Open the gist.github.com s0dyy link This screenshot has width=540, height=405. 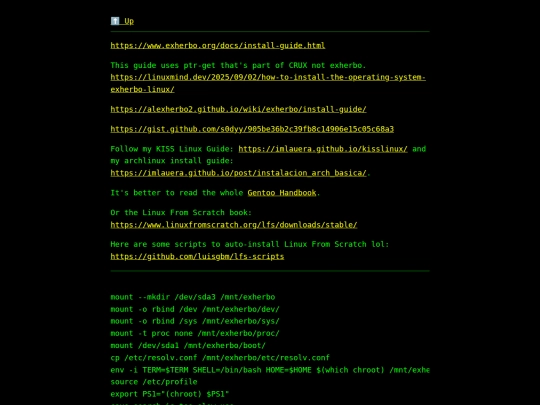[252, 129]
